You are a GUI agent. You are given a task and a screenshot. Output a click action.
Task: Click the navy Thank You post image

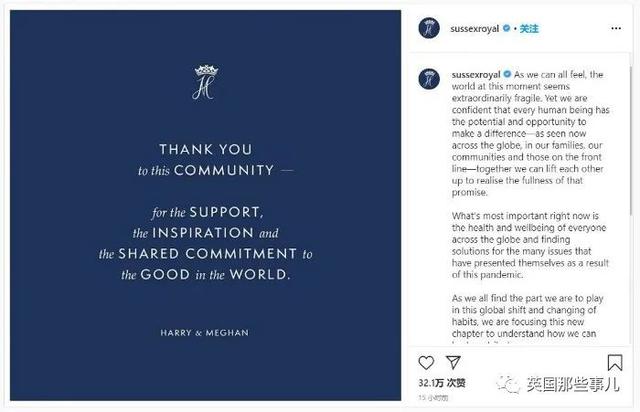click(x=205, y=205)
